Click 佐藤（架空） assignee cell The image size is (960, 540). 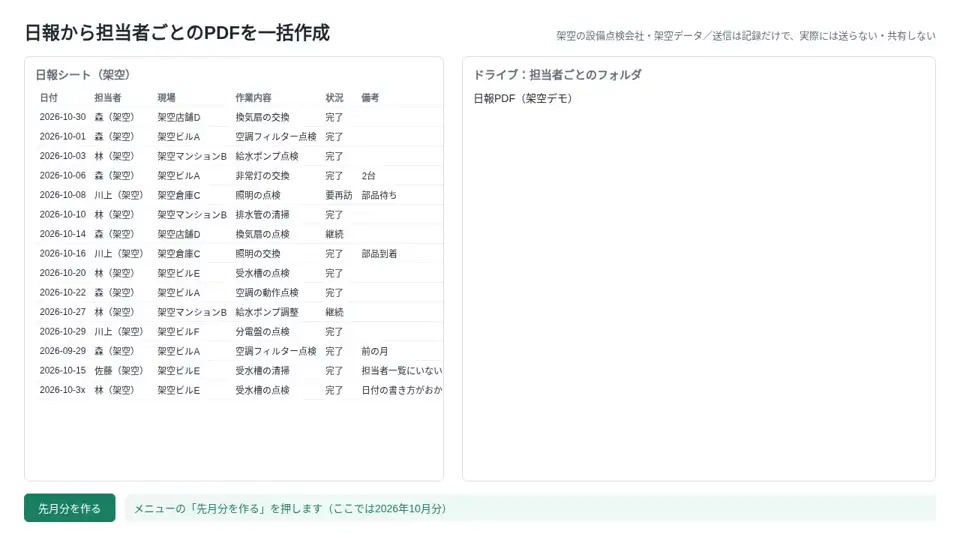(119, 370)
